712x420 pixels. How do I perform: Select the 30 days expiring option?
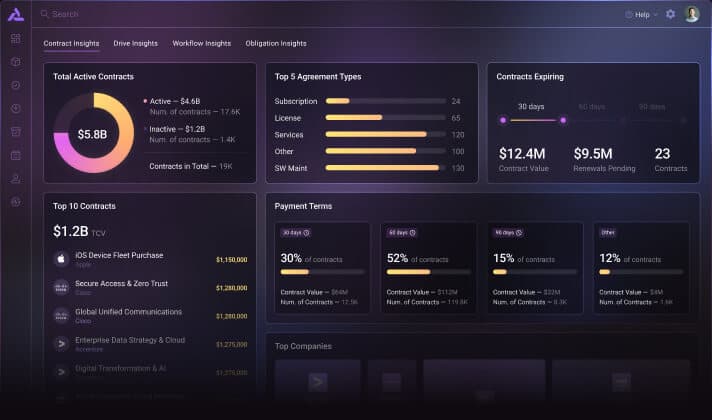[531, 106]
